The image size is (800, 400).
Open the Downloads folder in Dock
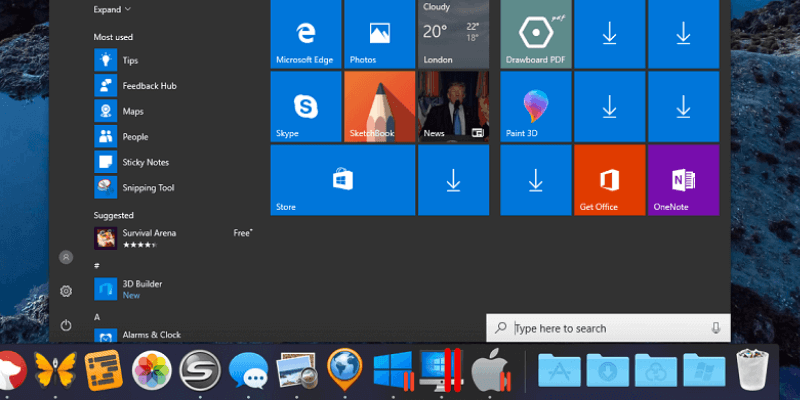[x=608, y=370]
